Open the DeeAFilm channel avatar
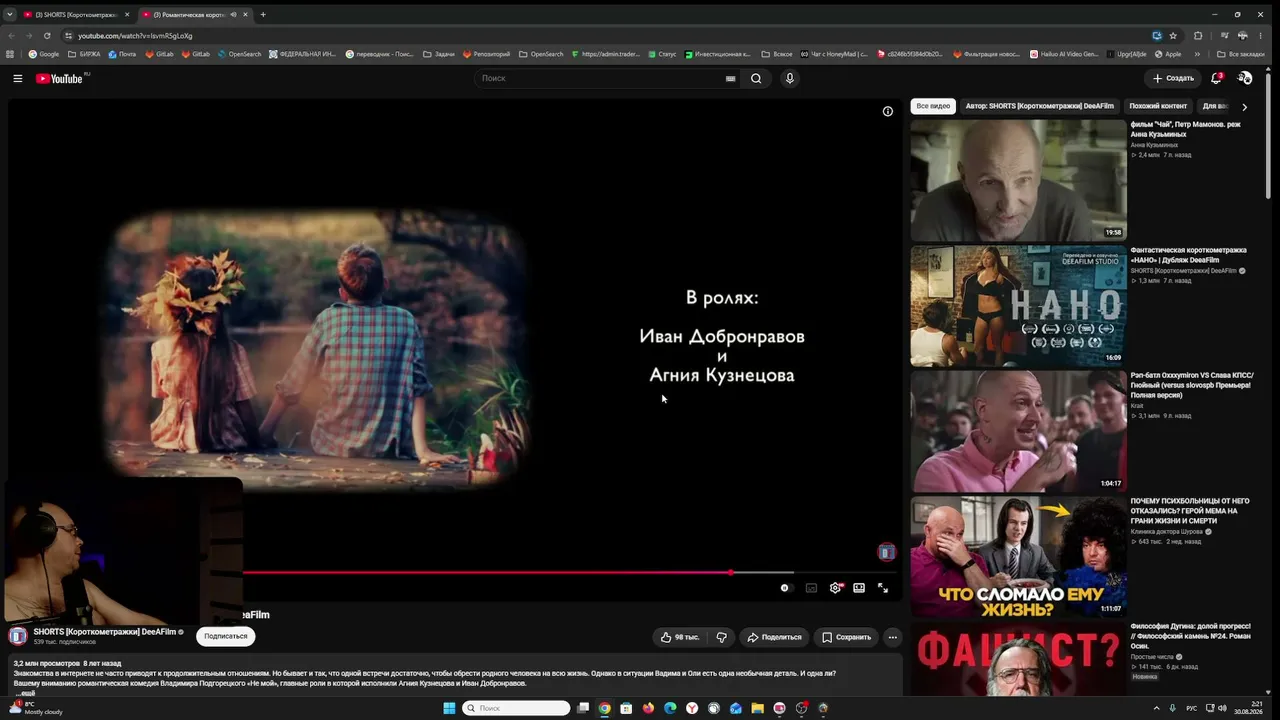The image size is (1280, 720). [18, 636]
